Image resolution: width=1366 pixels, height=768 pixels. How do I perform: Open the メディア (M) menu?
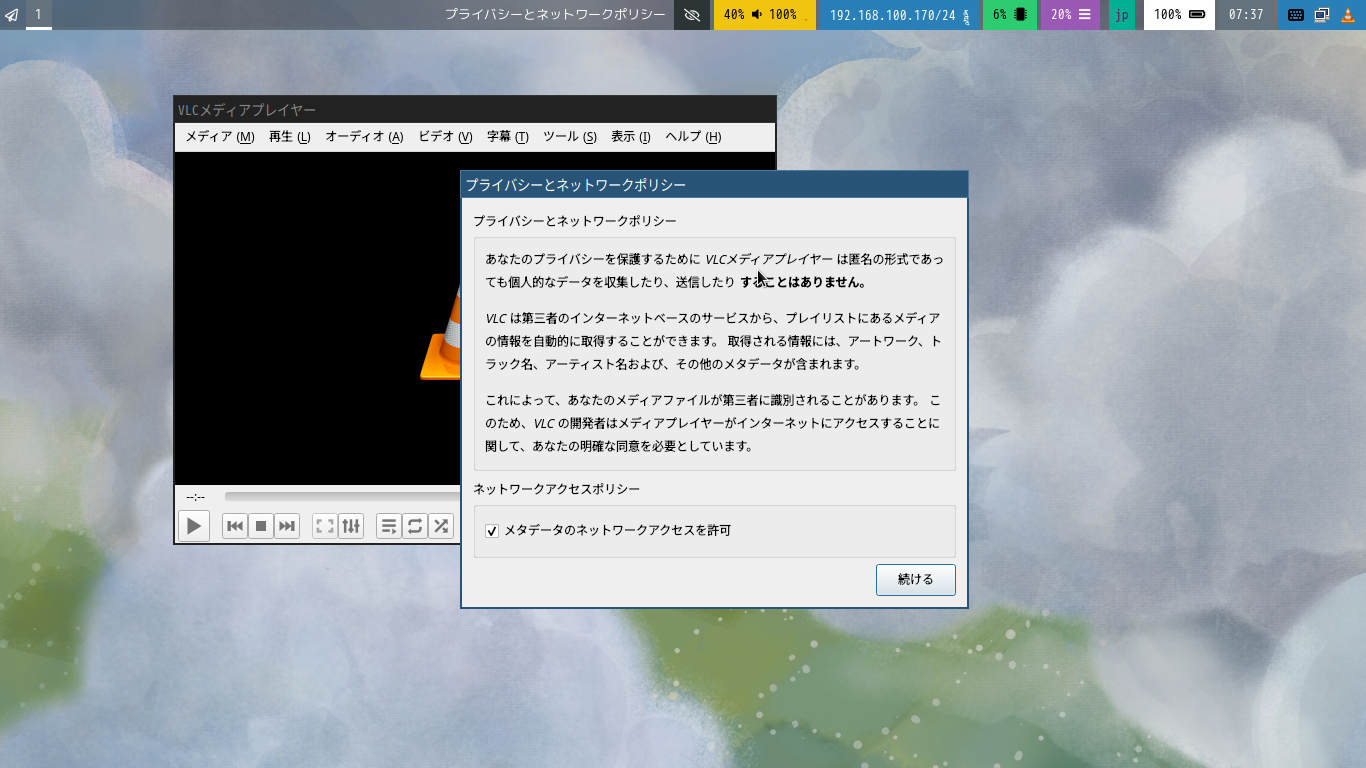tap(220, 137)
